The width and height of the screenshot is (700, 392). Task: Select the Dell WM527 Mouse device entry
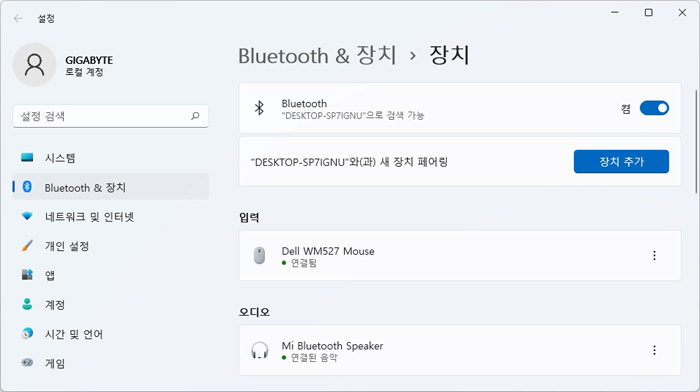click(460, 256)
